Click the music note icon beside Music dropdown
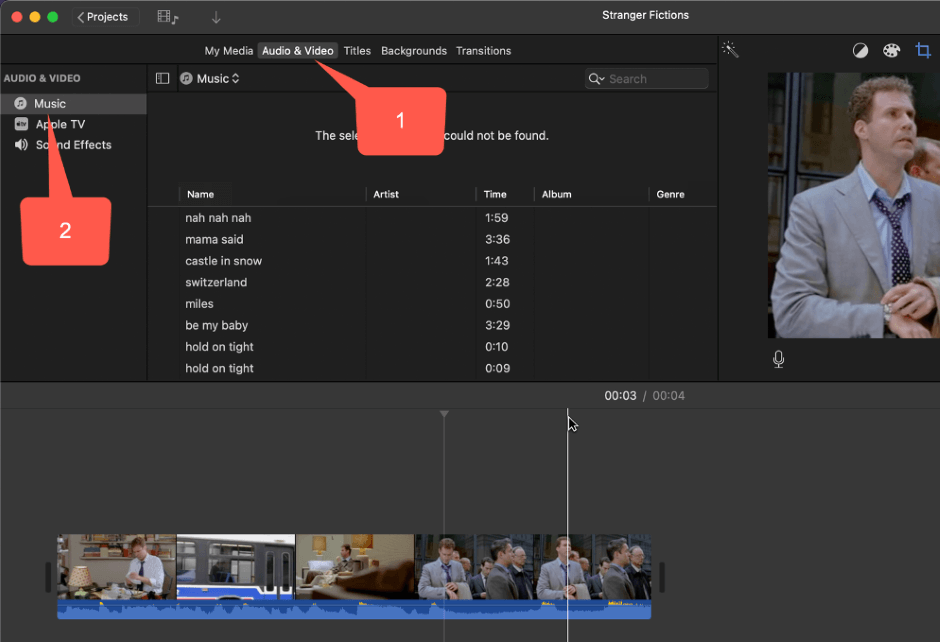 [186, 79]
